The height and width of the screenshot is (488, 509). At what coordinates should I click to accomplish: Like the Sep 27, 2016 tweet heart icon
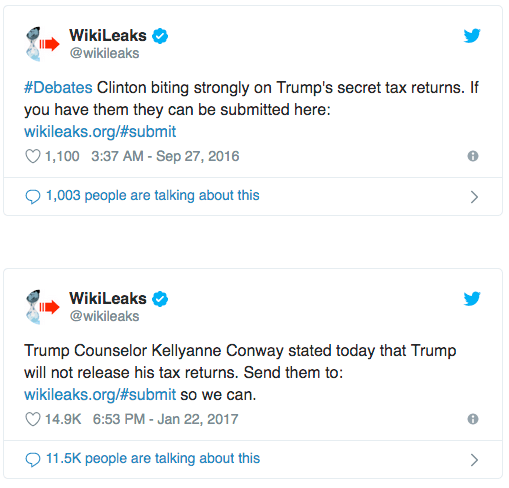point(33,156)
